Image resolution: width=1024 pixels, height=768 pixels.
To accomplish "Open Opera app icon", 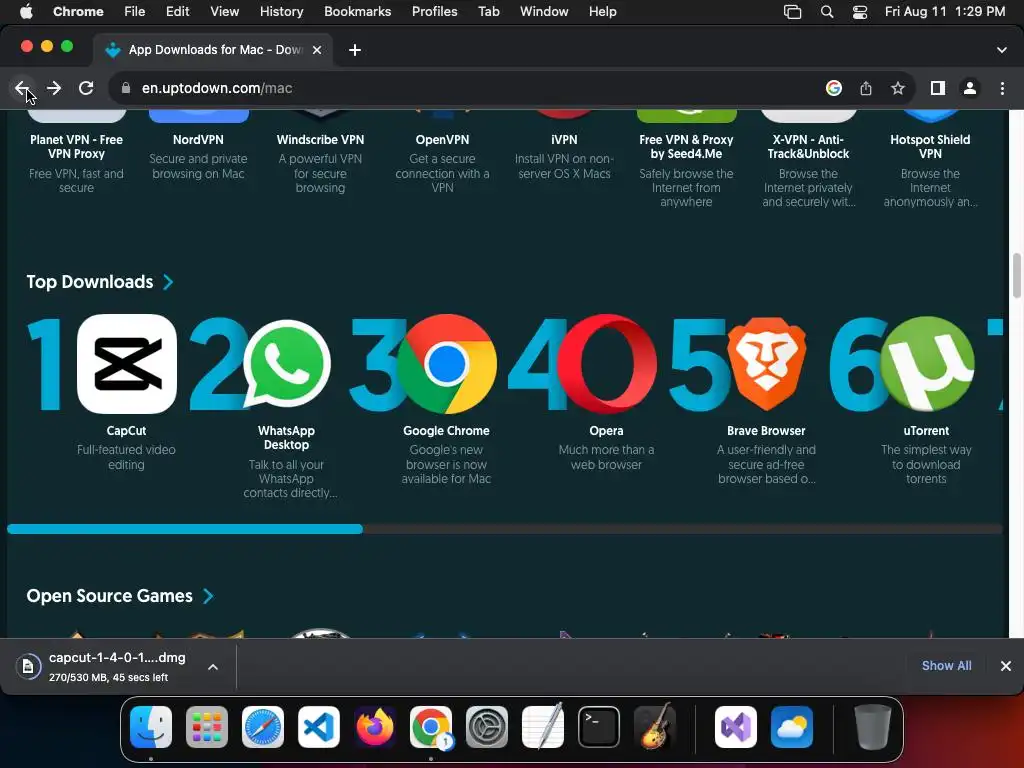I will pyautogui.click(x=607, y=364).
